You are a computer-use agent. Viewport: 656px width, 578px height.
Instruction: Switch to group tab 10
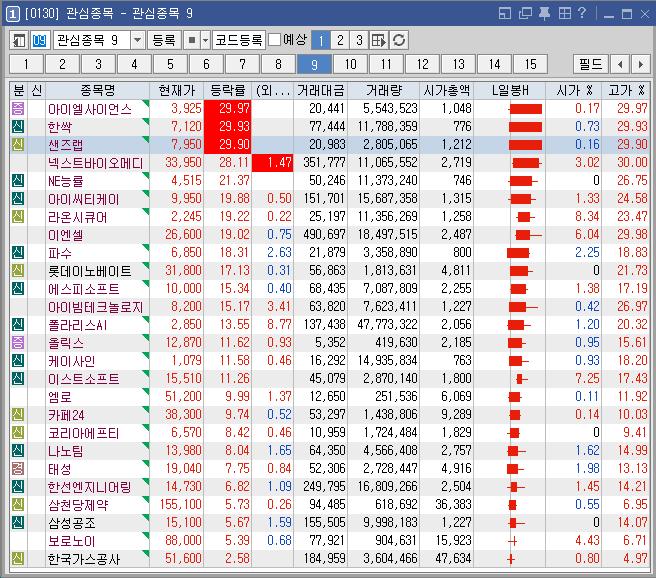(351, 64)
